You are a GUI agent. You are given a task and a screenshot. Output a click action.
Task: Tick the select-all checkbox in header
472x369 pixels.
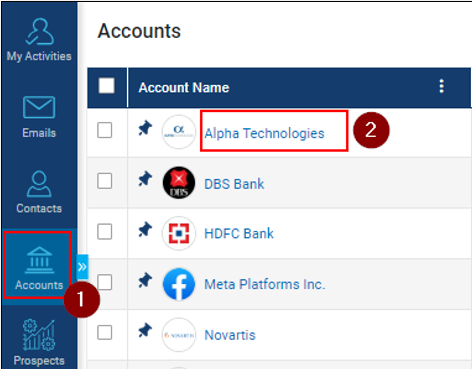[x=107, y=86]
